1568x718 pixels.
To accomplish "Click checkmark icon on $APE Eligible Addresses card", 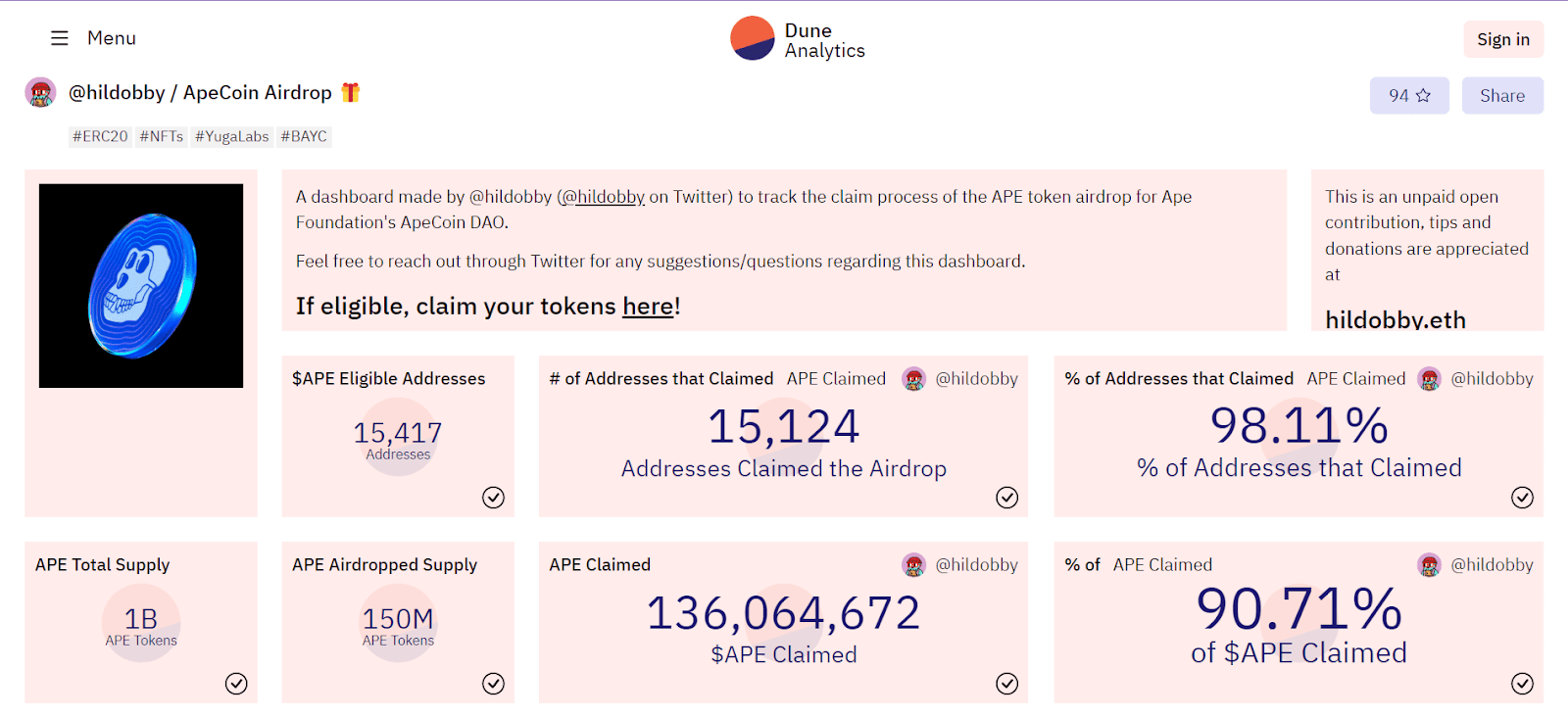I will tap(493, 498).
